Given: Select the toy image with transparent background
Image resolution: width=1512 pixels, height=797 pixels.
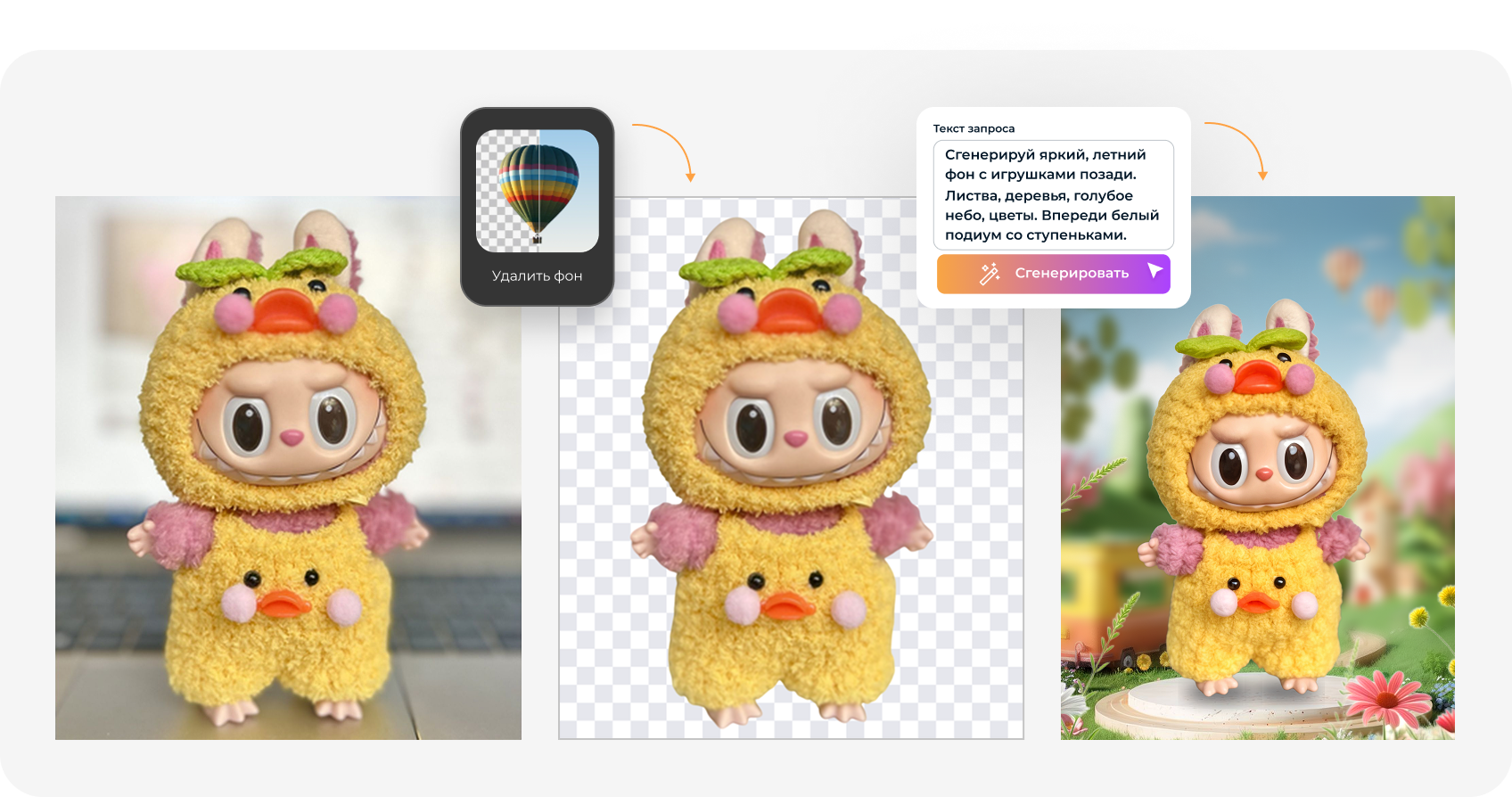Looking at the screenshot, I should point(791,468).
